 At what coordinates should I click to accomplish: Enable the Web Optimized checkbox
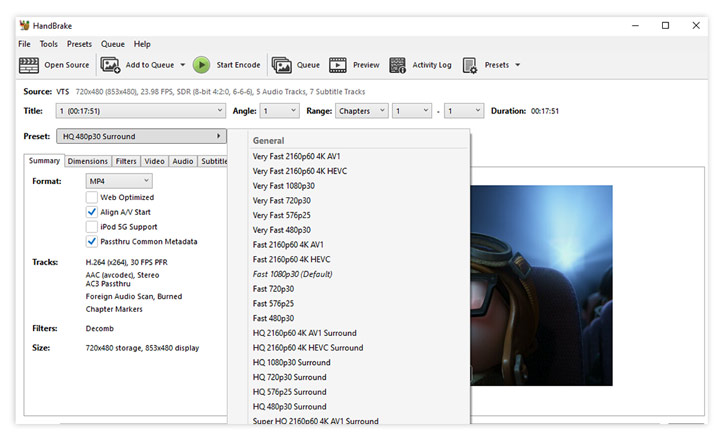coord(91,197)
